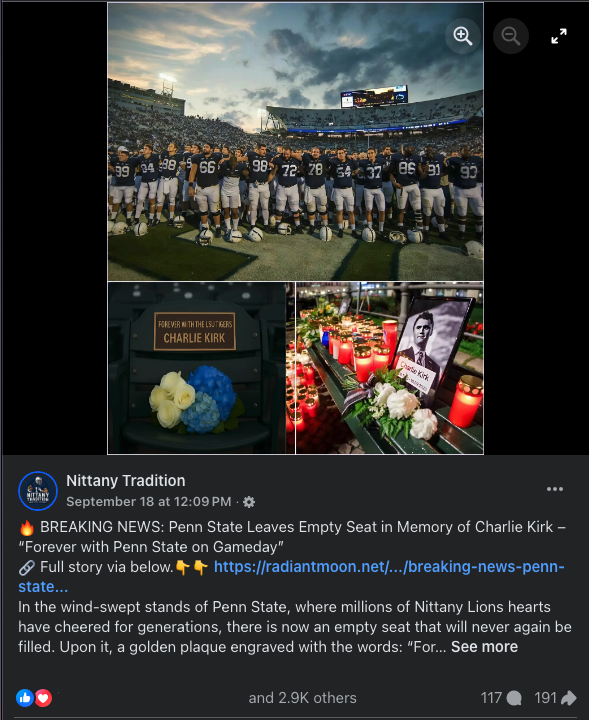Viewport: 589px width, 720px height.
Task: Click the red heart Love reaction icon
Action: click(43, 698)
